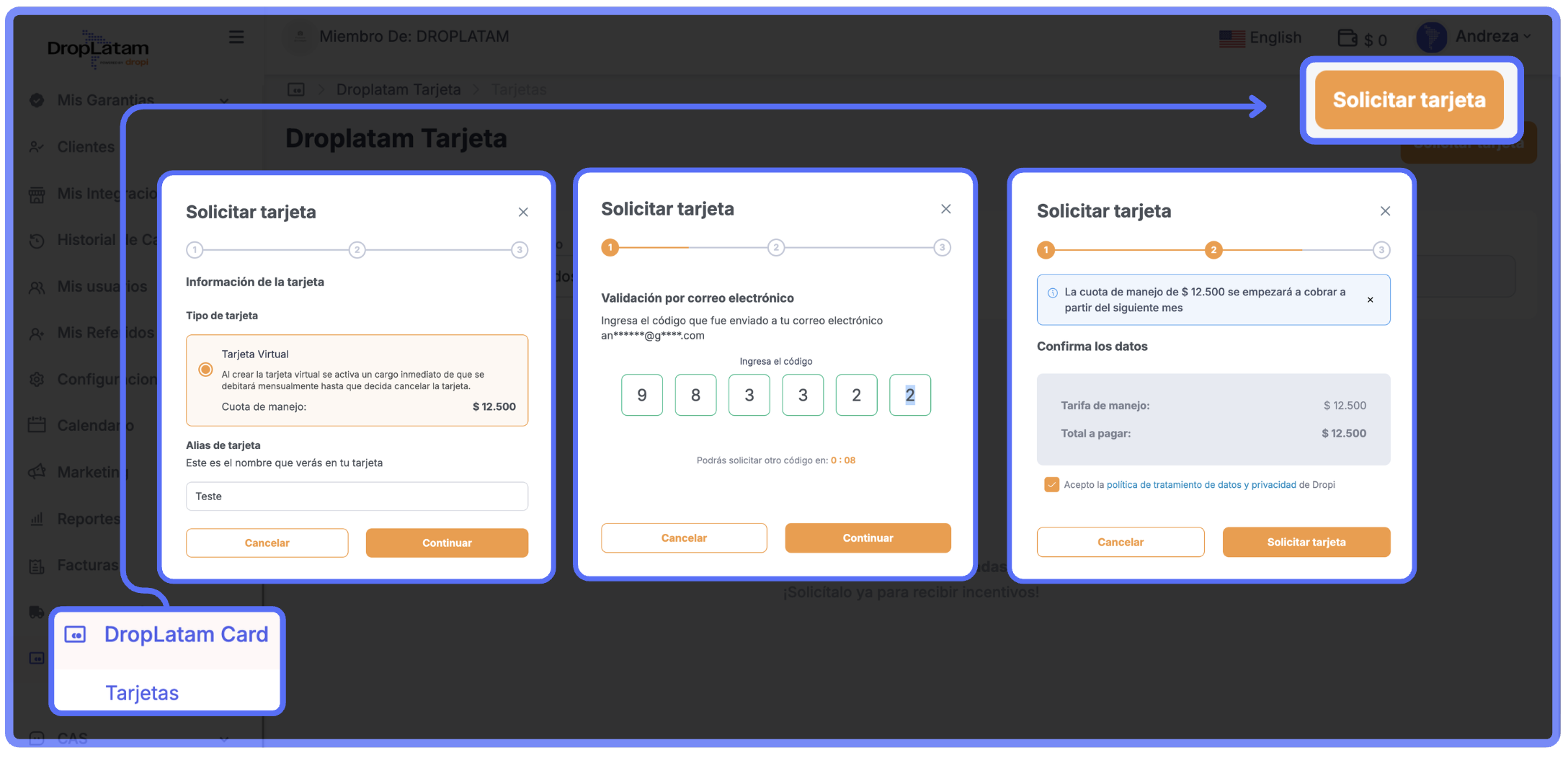
Task: Open the política de tratamiento de datos link
Action: point(1173,485)
